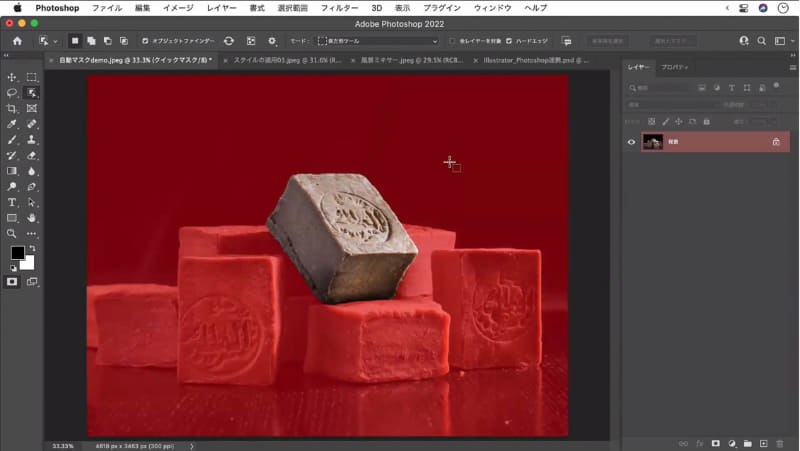Select the Rectangular Marquee tool
Image resolution: width=800 pixels, height=451 pixels.
pos(32,77)
